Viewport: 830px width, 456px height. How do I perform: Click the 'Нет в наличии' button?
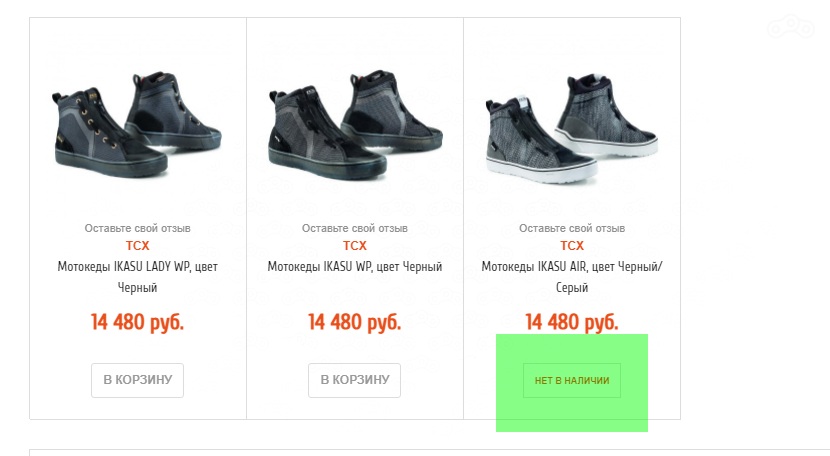571,380
